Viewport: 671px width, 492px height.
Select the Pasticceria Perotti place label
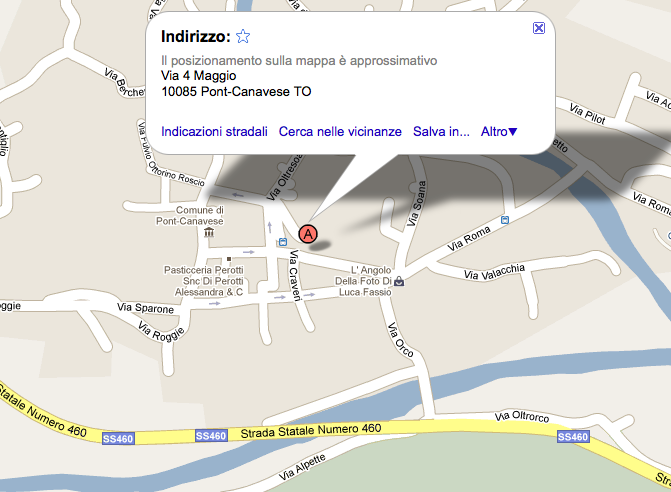tap(205, 281)
